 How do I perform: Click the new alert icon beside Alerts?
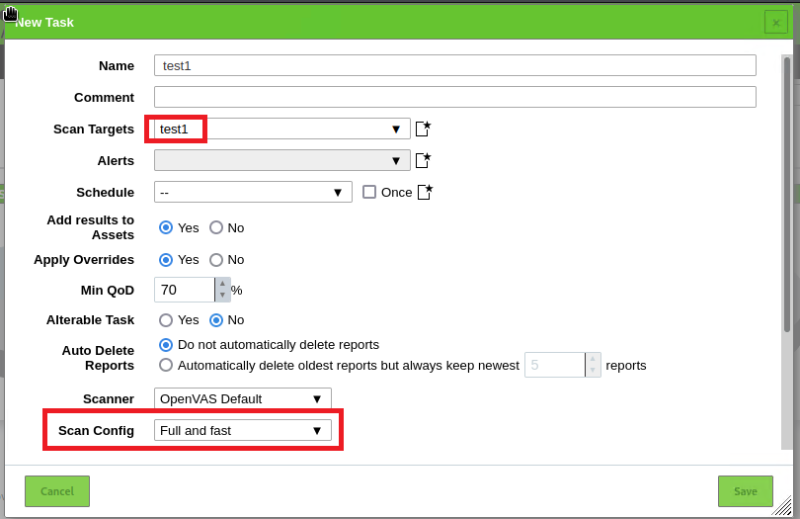pyautogui.click(x=423, y=160)
